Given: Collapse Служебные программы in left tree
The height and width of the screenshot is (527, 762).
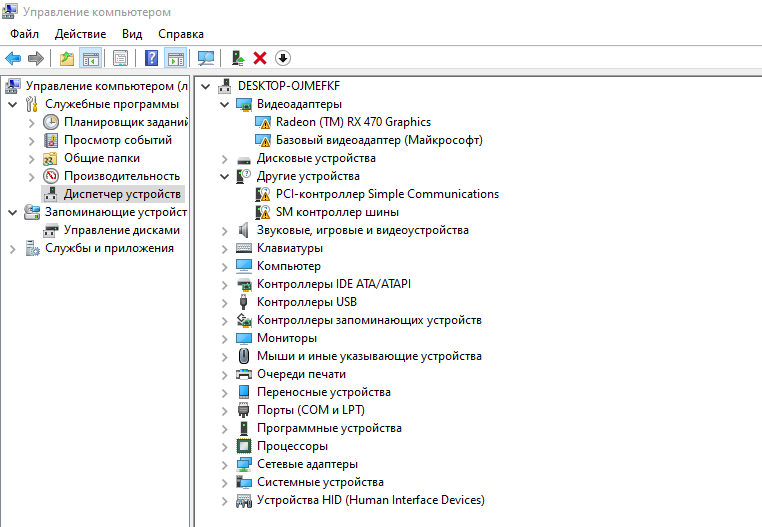Looking at the screenshot, I should [13, 105].
